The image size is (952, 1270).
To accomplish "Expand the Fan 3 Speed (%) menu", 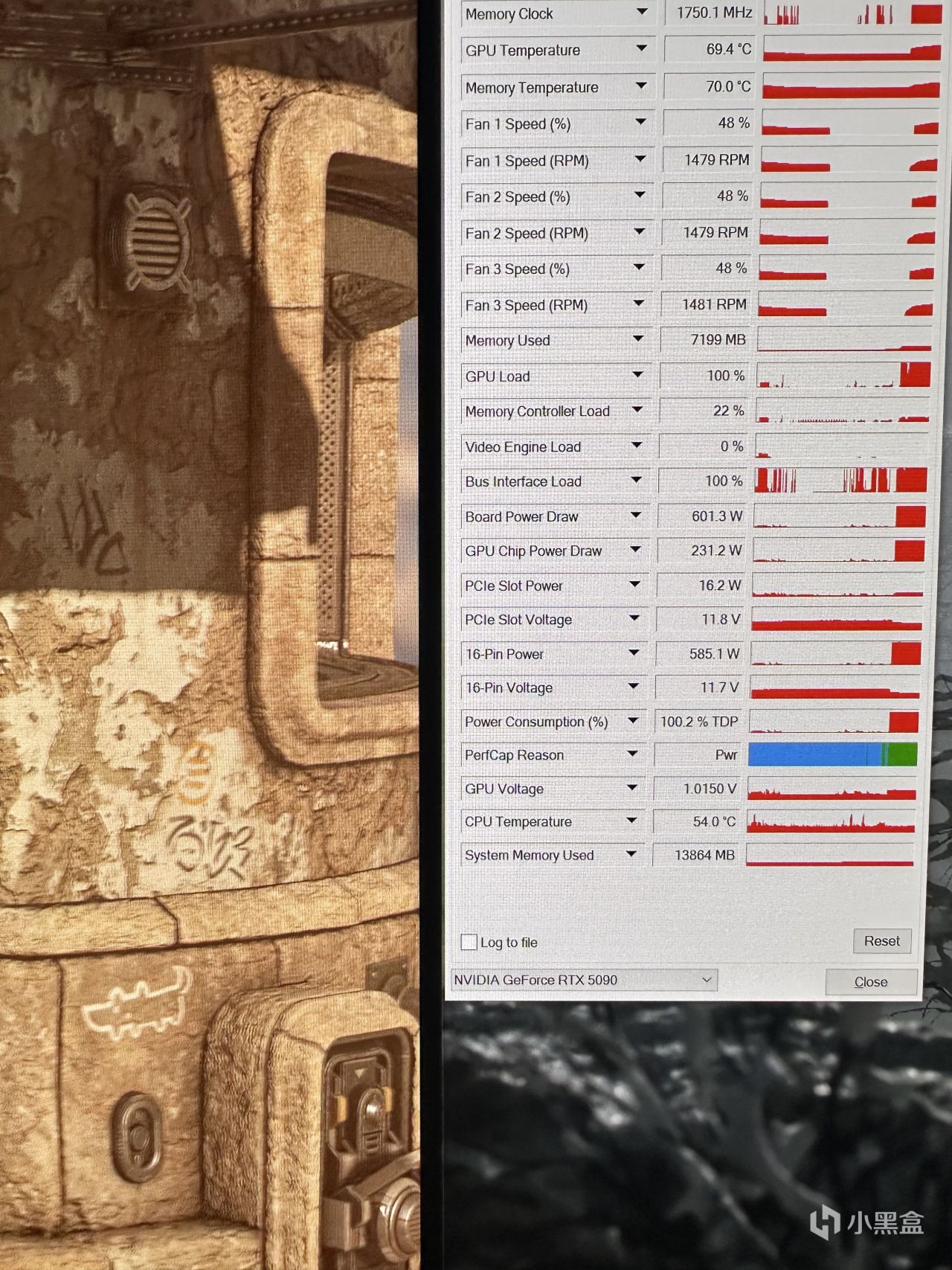I will 639,267.
